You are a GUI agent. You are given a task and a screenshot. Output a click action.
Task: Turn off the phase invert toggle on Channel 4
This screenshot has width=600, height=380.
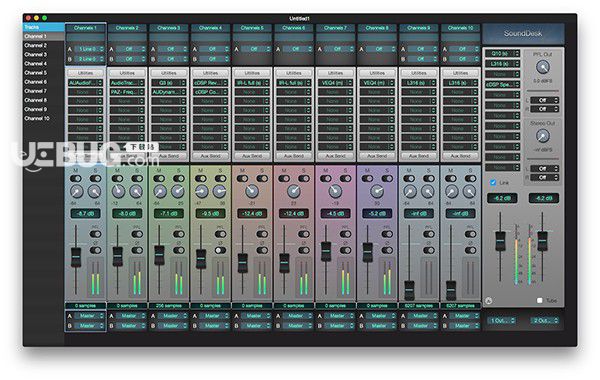click(x=220, y=250)
